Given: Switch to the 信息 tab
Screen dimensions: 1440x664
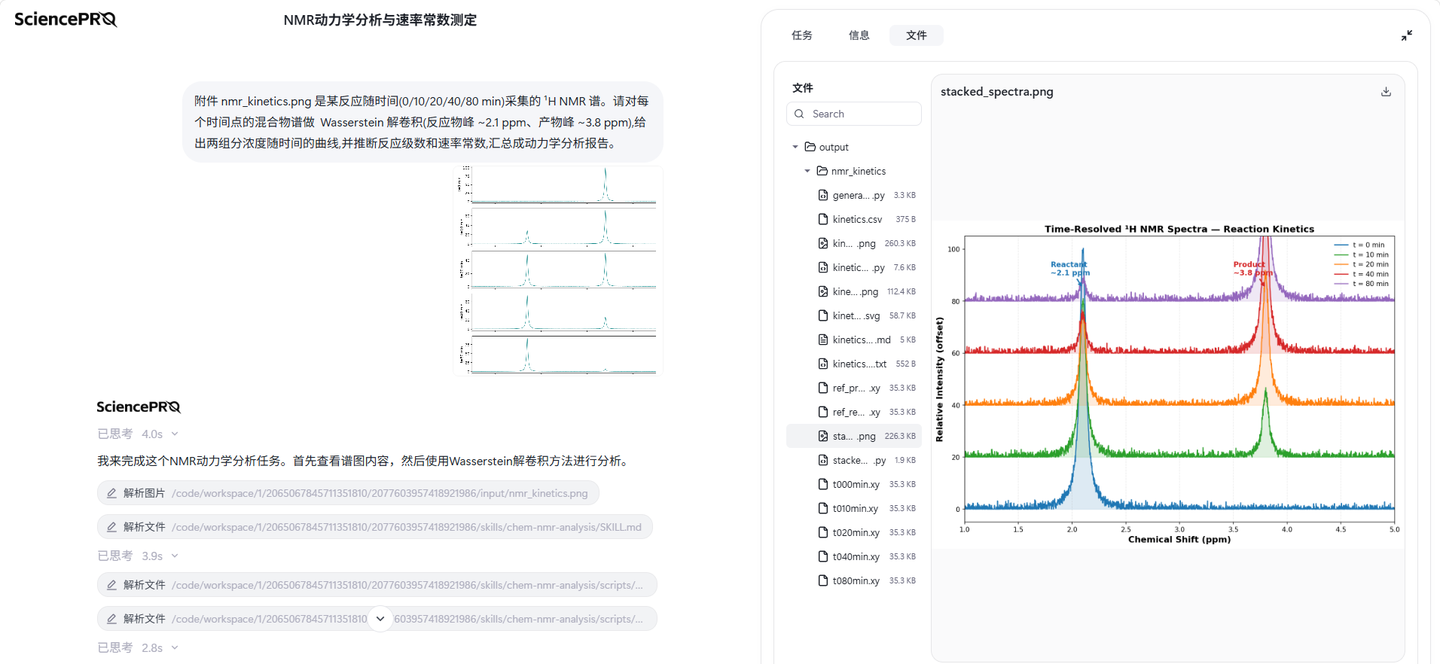Looking at the screenshot, I should (x=859, y=36).
